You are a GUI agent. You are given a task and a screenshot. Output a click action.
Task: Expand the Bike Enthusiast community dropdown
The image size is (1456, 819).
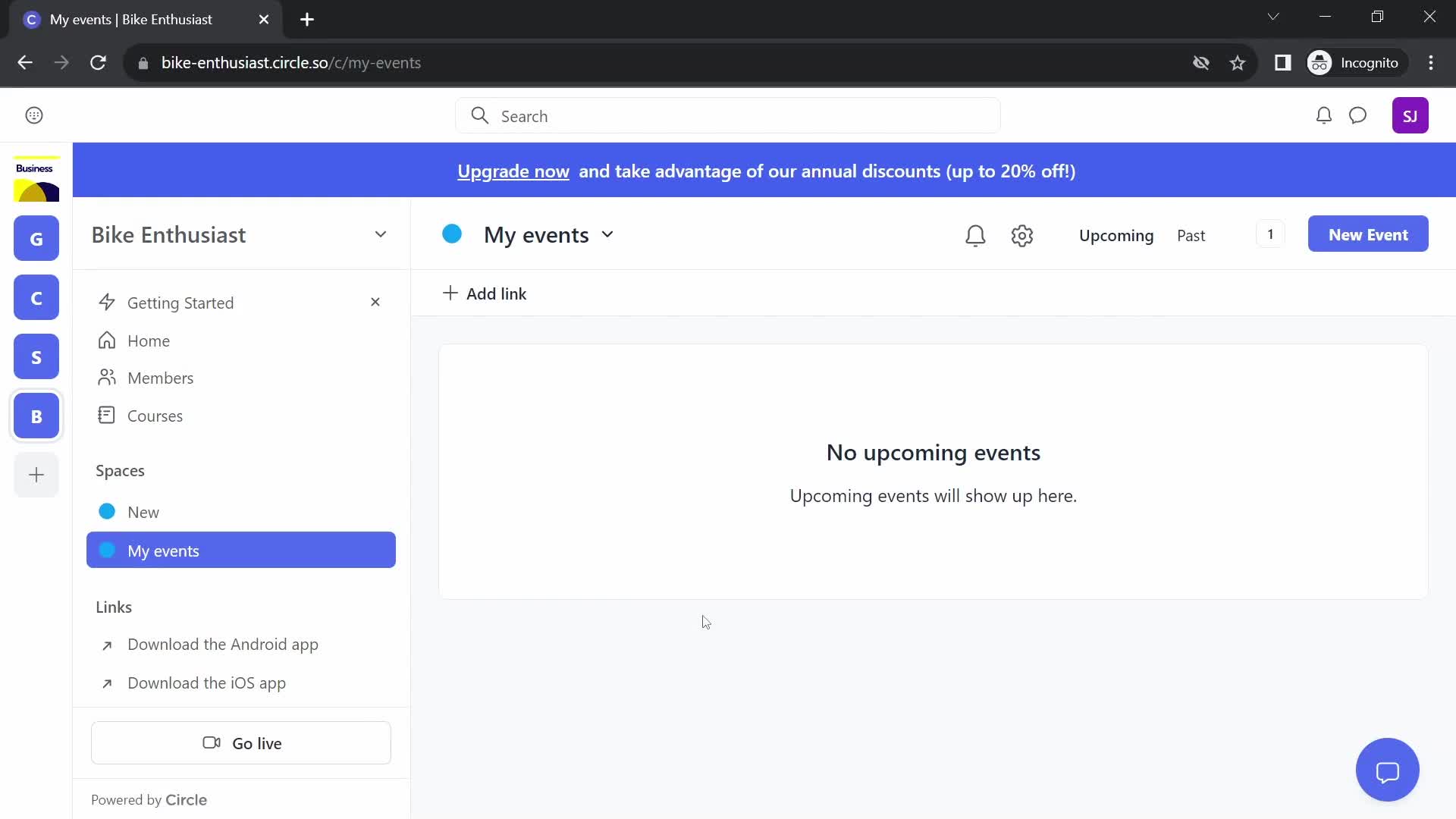tap(381, 233)
